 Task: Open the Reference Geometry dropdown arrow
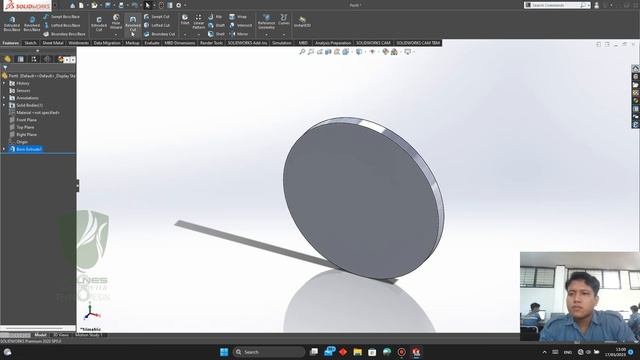266,35
